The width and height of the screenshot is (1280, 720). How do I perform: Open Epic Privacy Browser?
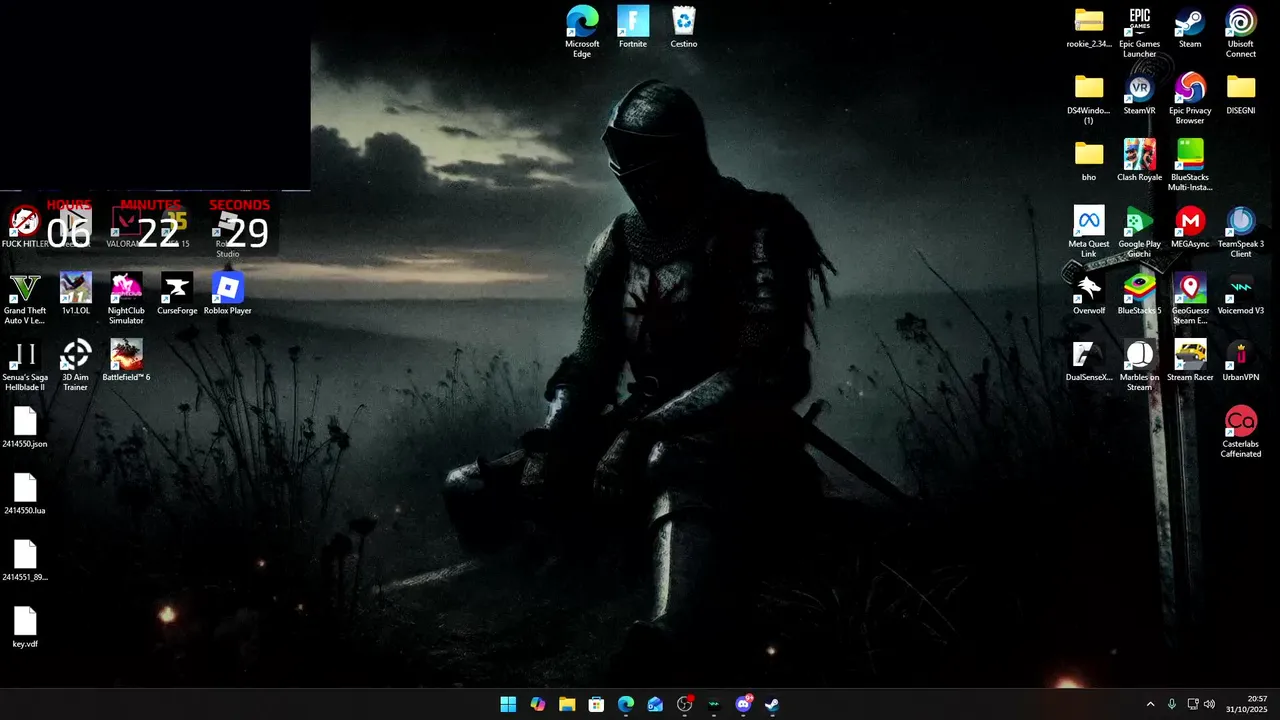[x=1190, y=98]
